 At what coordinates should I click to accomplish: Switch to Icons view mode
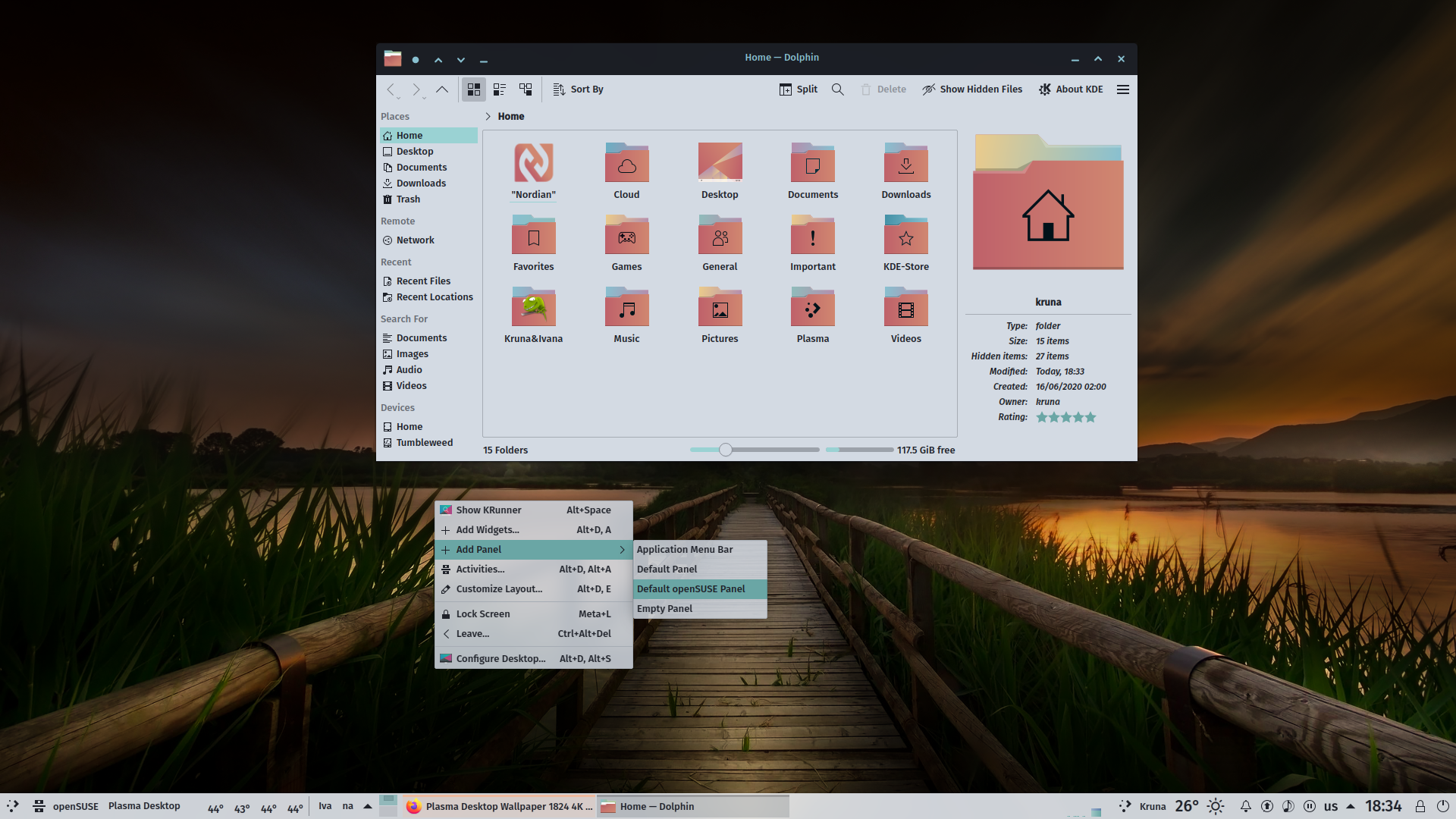474,89
